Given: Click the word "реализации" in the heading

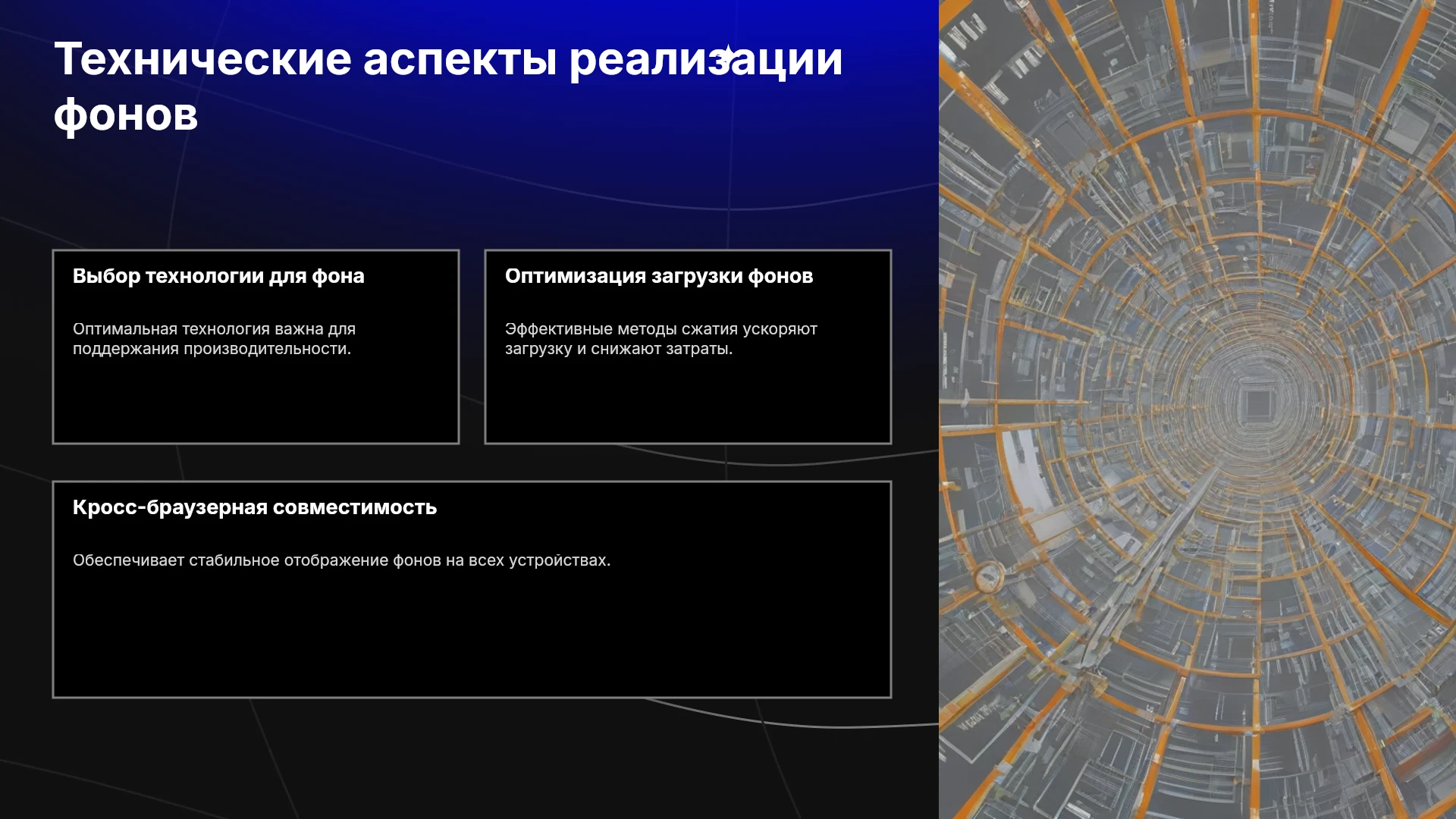Looking at the screenshot, I should [706, 61].
